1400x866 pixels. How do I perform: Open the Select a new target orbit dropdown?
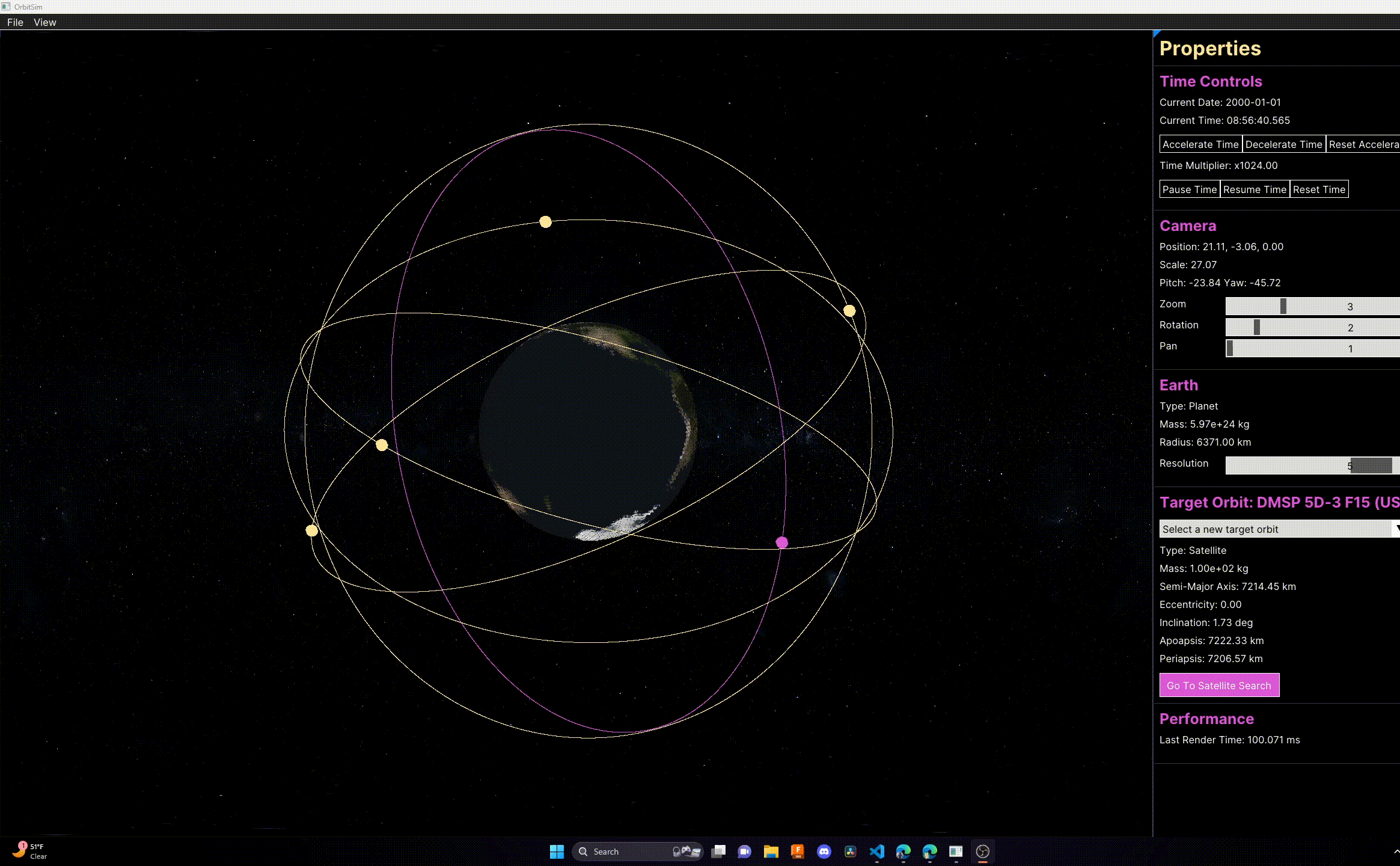(1274, 529)
